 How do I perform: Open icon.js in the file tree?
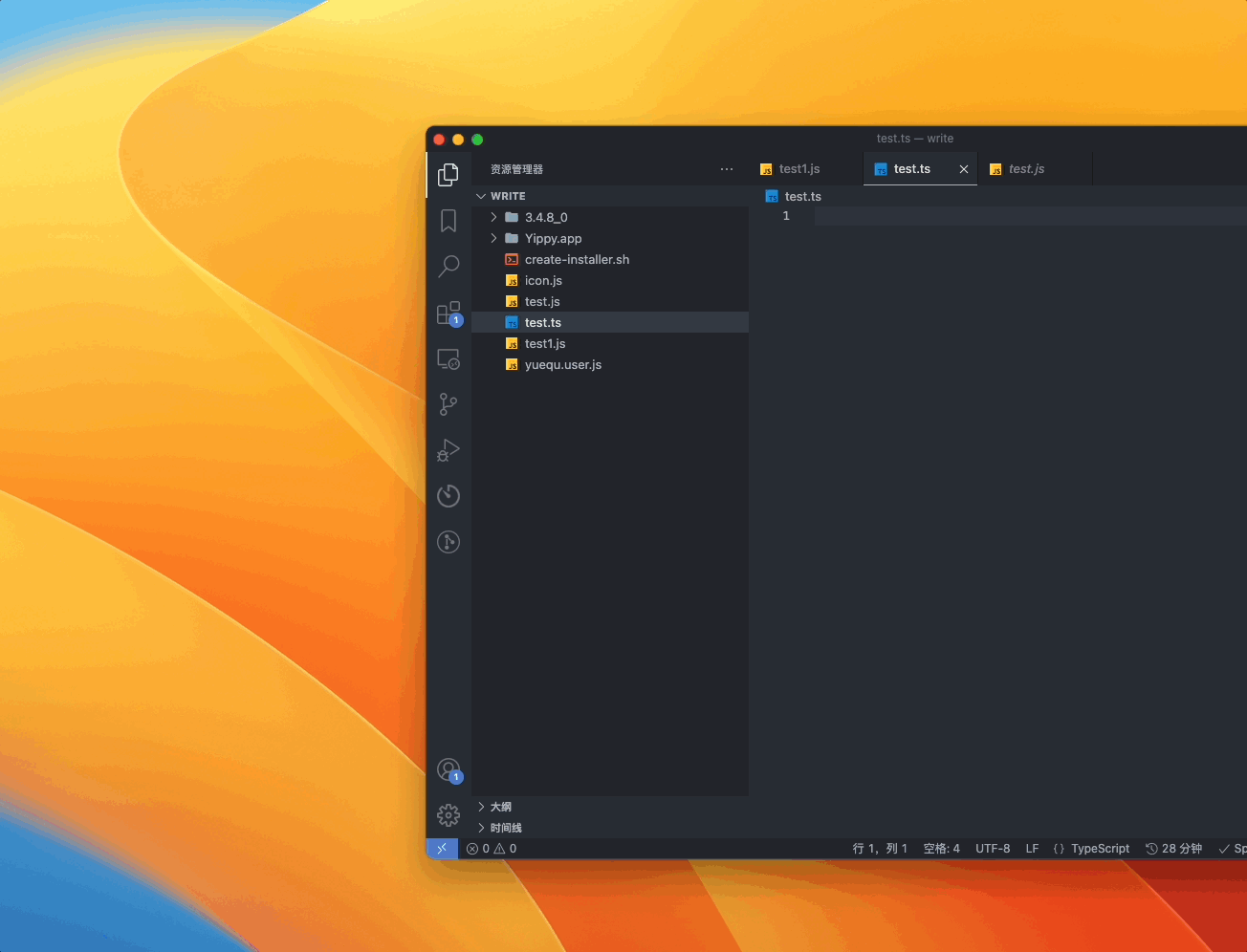[610, 280]
